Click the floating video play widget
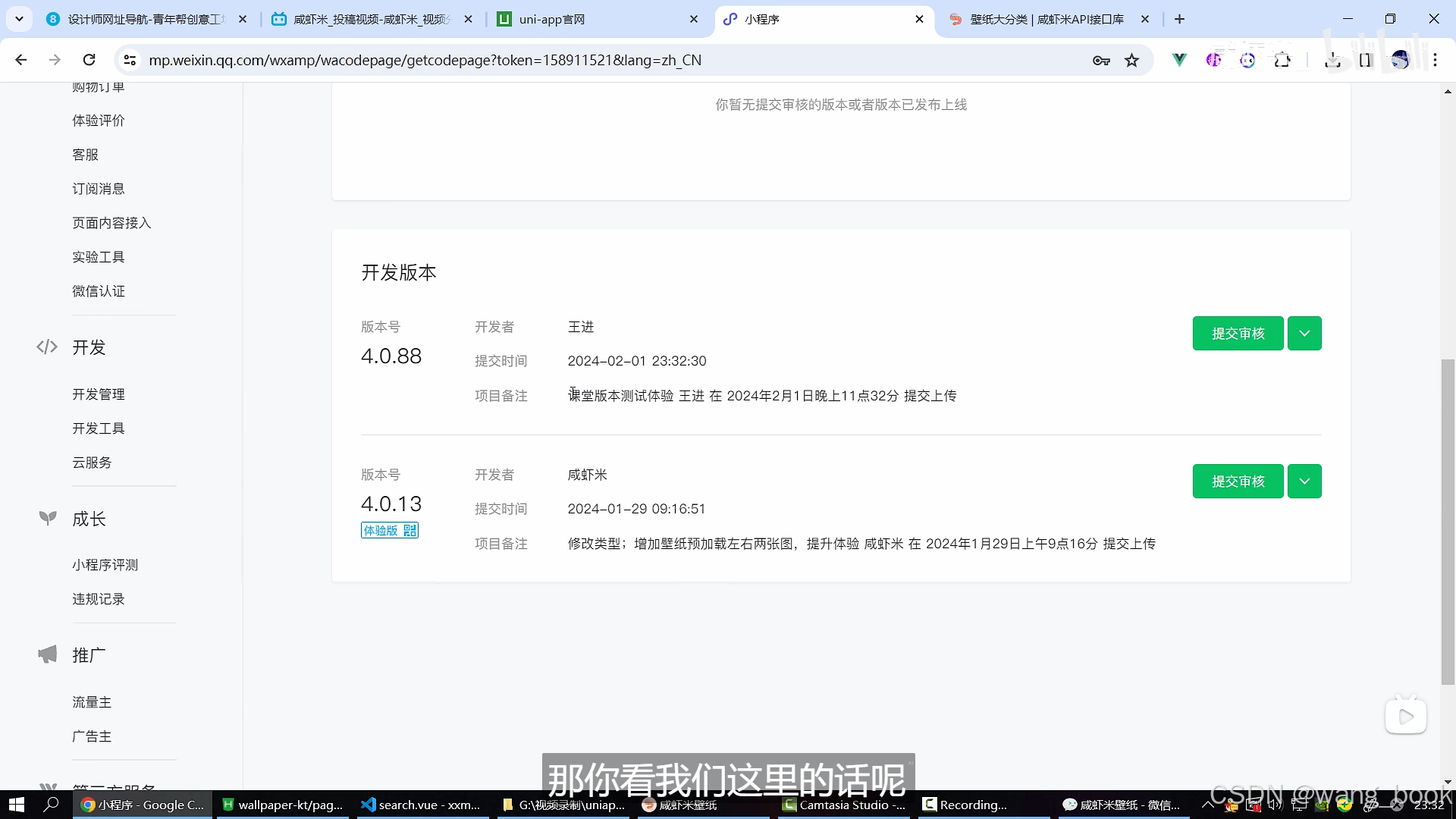1456x819 pixels. [1406, 716]
